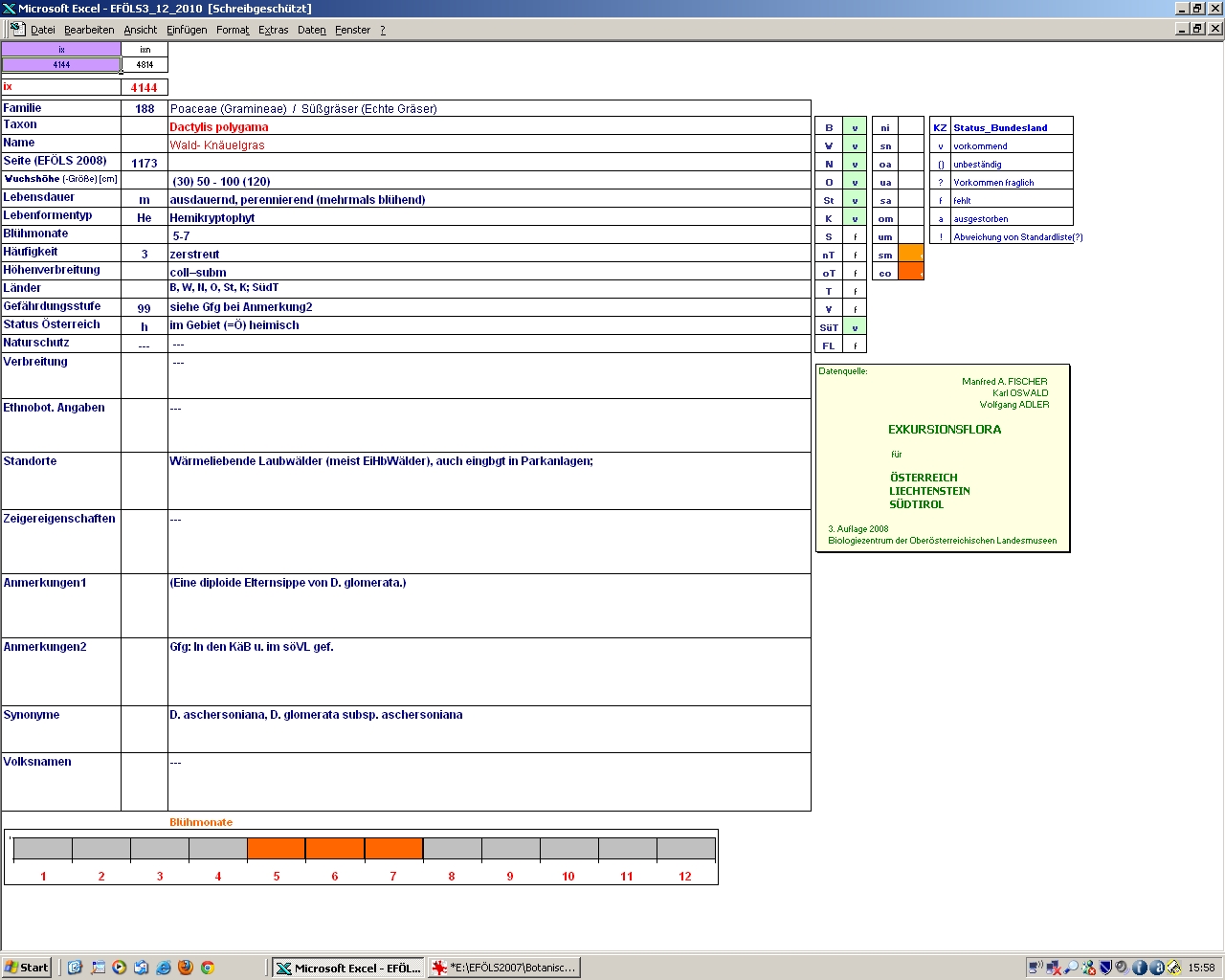Click the orange month 7 bar
The width and height of the screenshot is (1225, 980).
coord(393,849)
